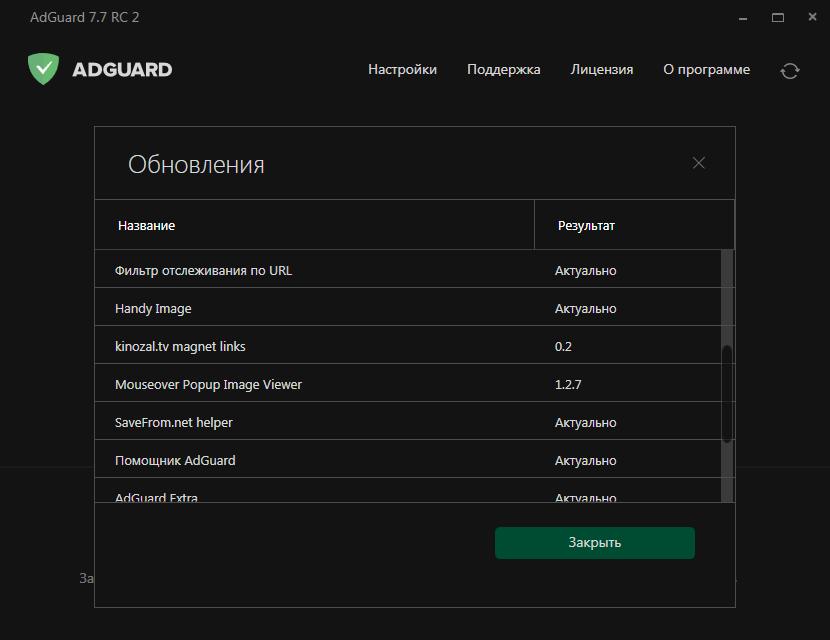Click the Актуально status for Handy Image
The image size is (830, 640).
pyautogui.click(x=586, y=308)
